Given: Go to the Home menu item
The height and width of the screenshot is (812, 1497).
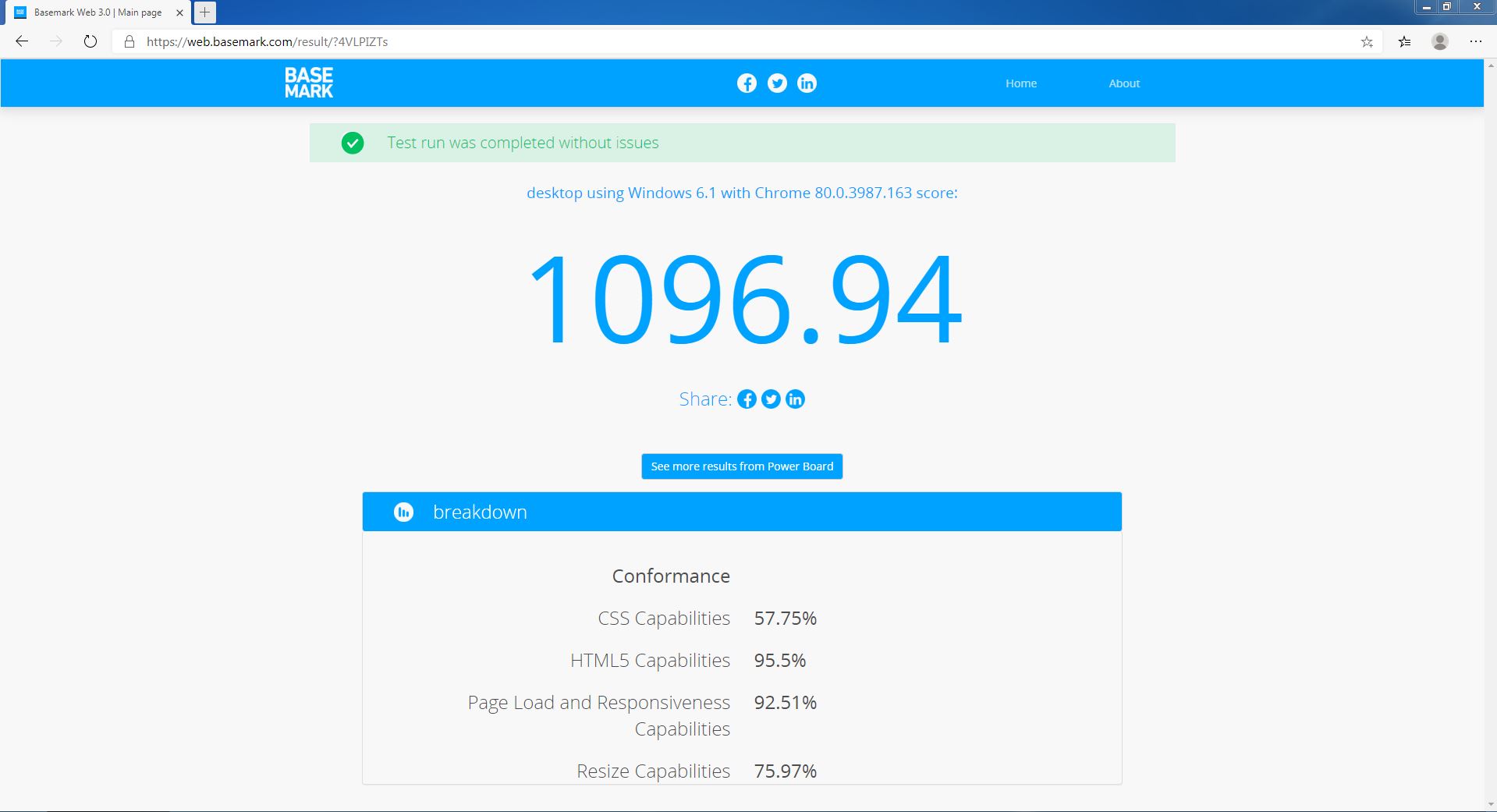Looking at the screenshot, I should 1021,83.
